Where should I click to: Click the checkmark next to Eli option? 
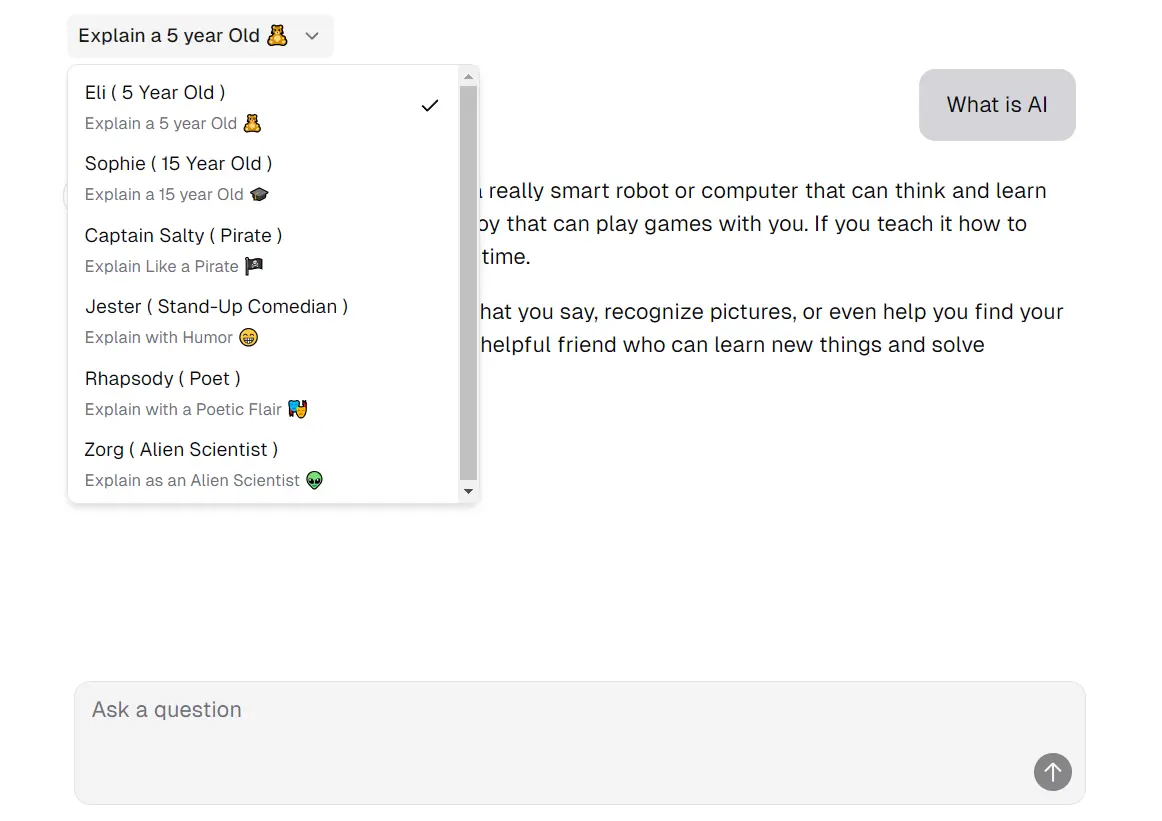pos(430,105)
